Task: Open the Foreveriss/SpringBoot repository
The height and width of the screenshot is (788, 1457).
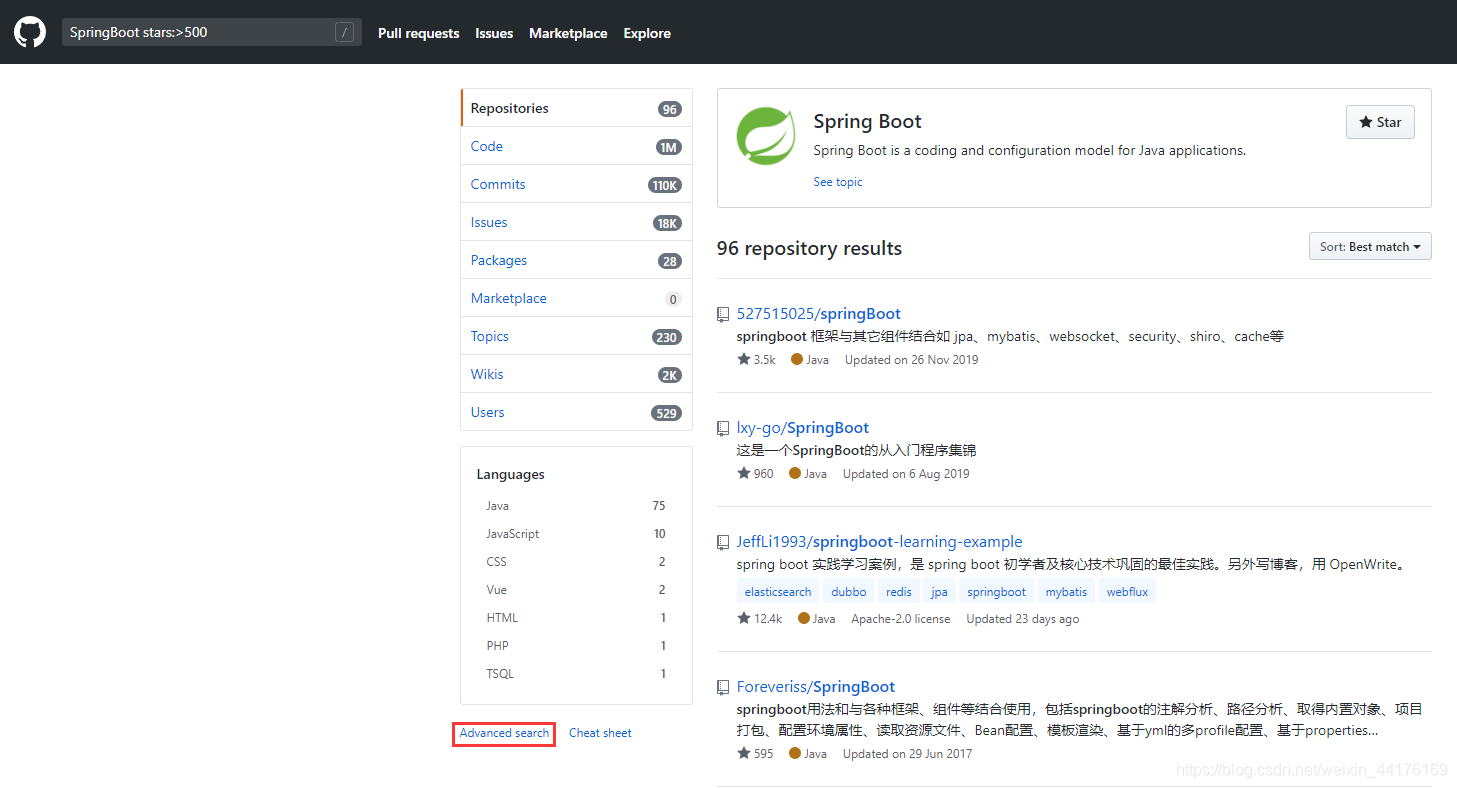Action: (815, 687)
